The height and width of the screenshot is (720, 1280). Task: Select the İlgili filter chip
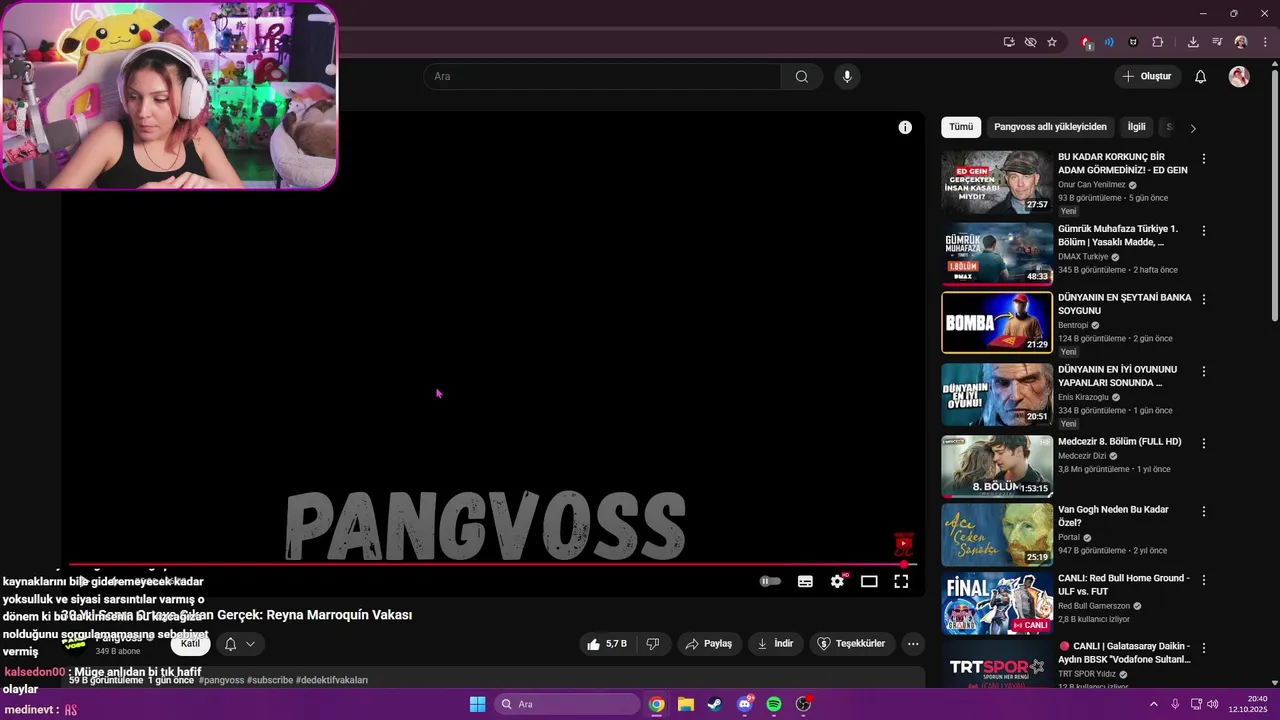pos(1136,127)
